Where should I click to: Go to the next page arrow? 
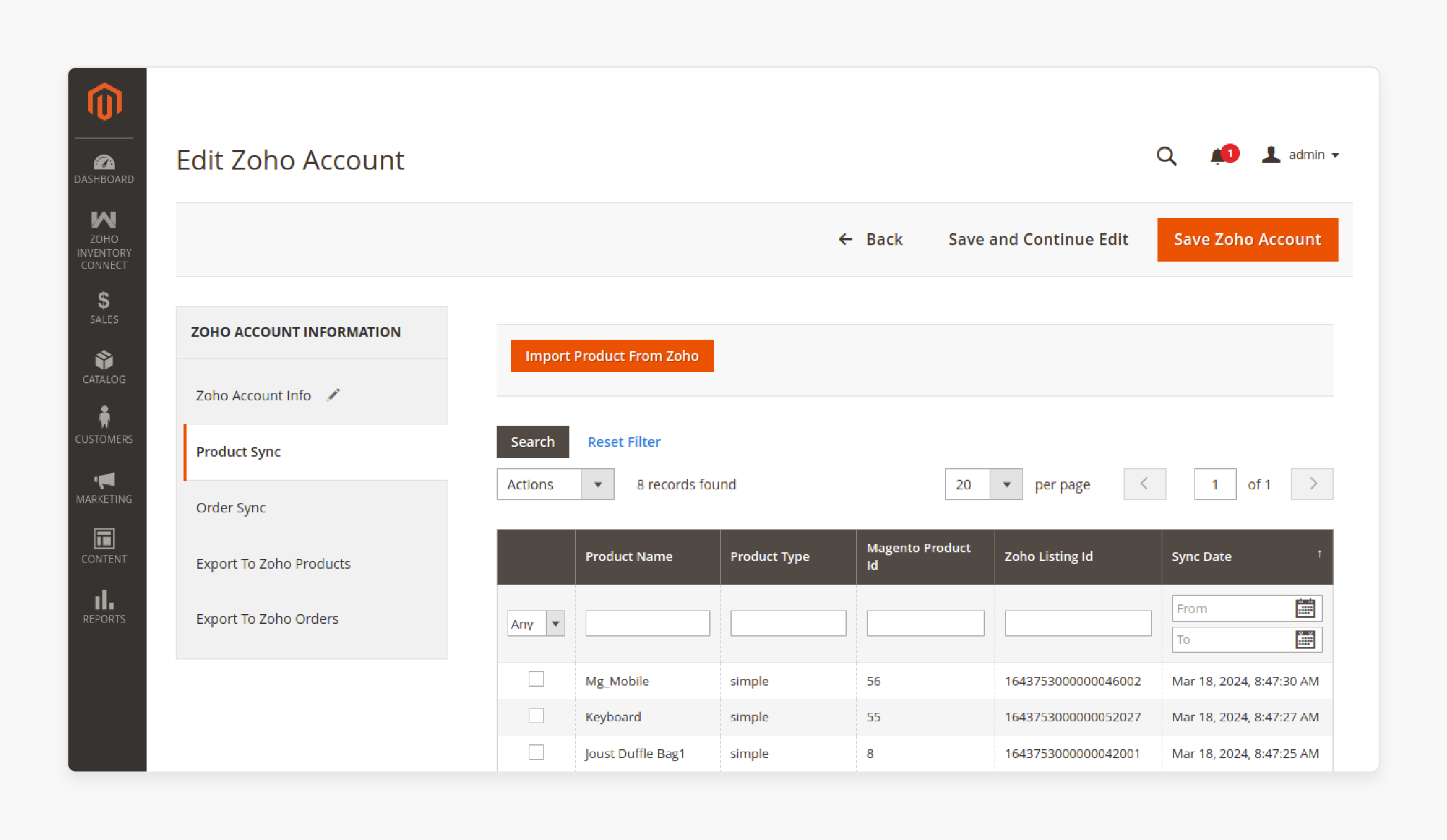point(1312,484)
